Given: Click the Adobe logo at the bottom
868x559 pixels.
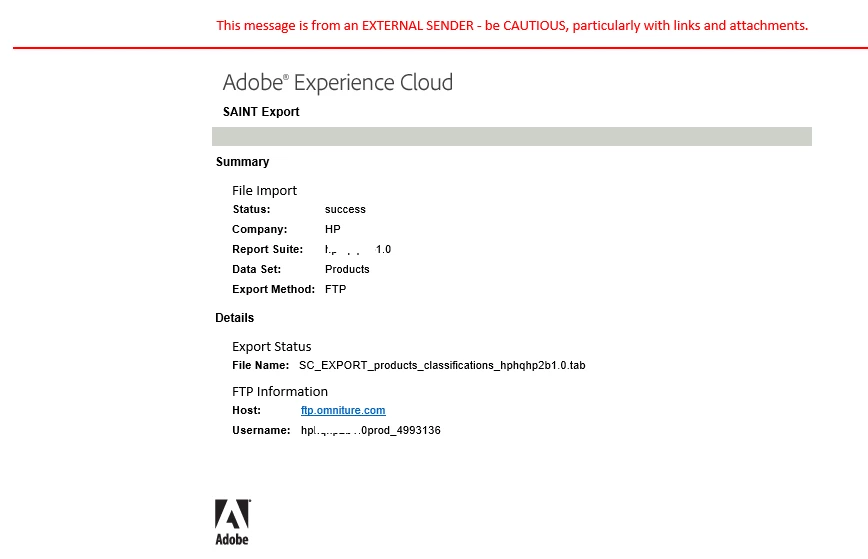Looking at the screenshot, I should (x=232, y=522).
